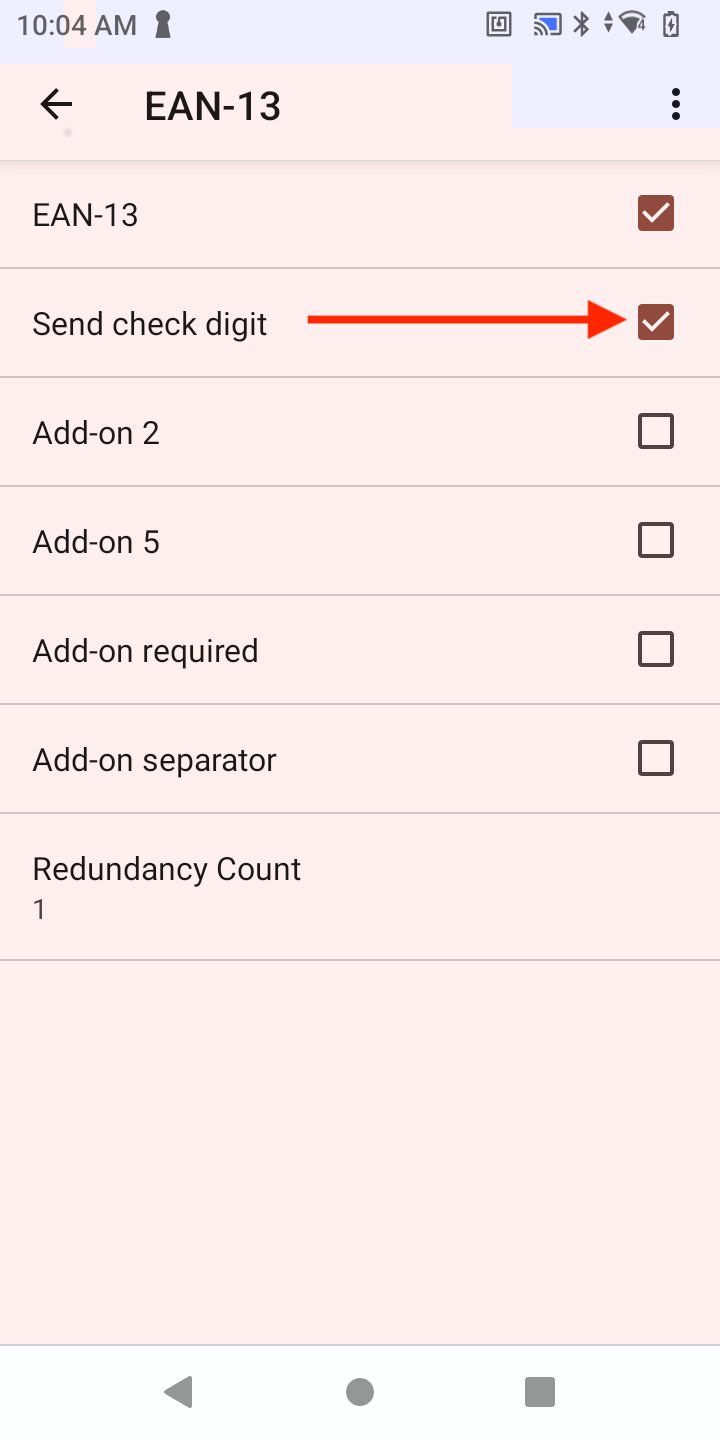Tap the Add-on separator row label
The image size is (720, 1440).
[x=155, y=760]
